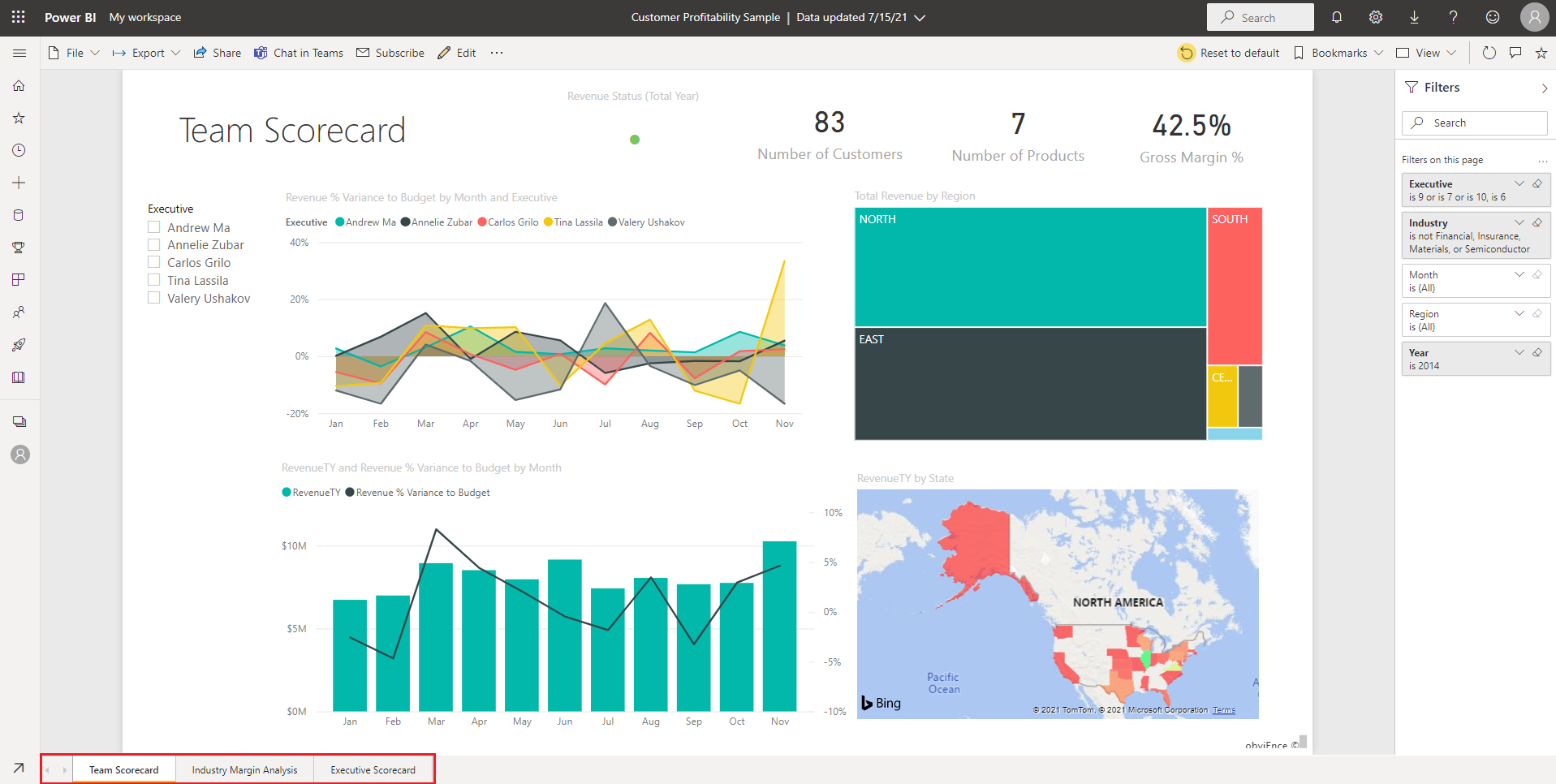Screen dimensions: 1556x784
Task: Open comments speech bubble icon
Action: point(1515,53)
